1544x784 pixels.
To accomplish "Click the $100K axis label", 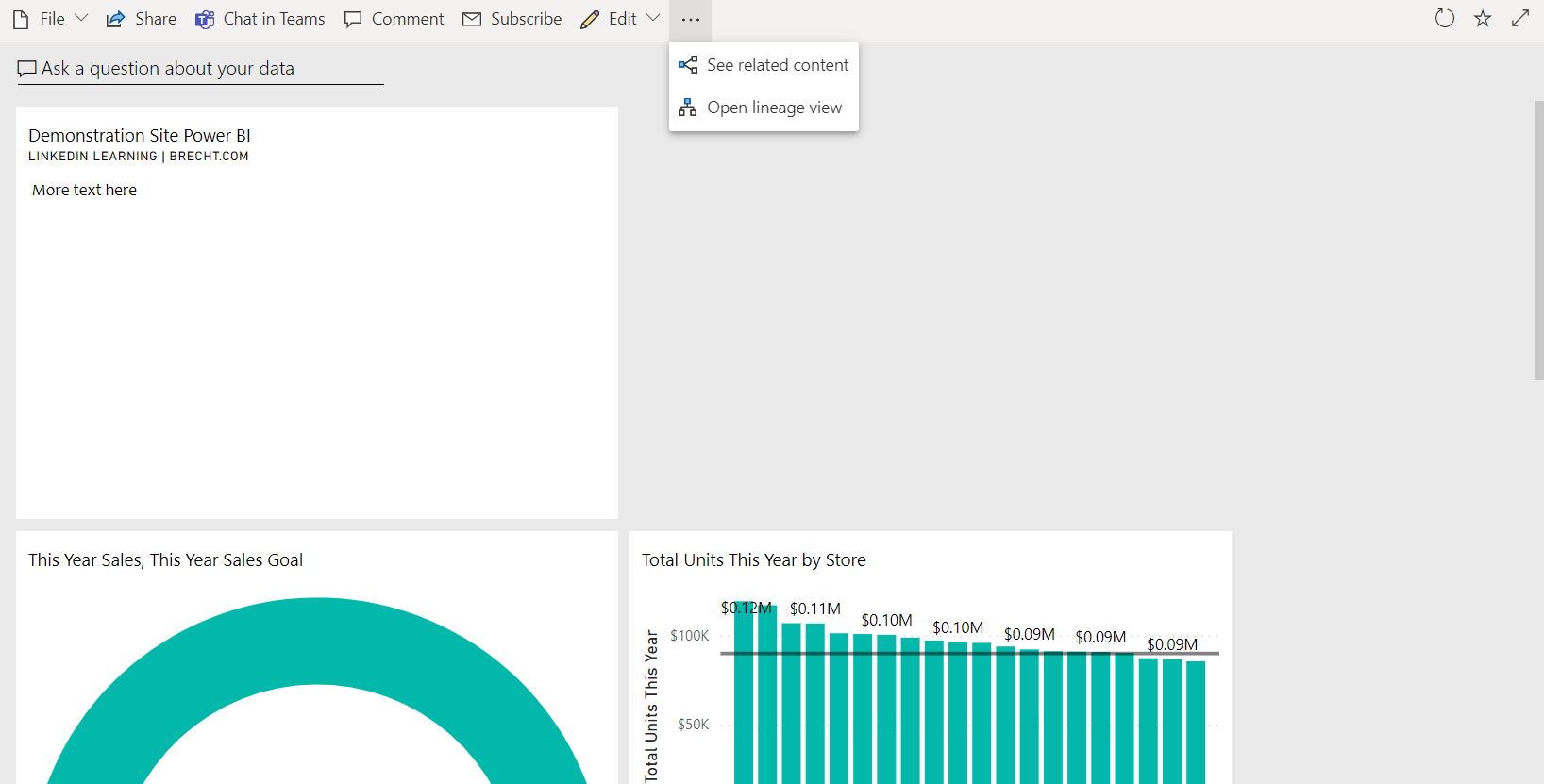I will point(690,636).
